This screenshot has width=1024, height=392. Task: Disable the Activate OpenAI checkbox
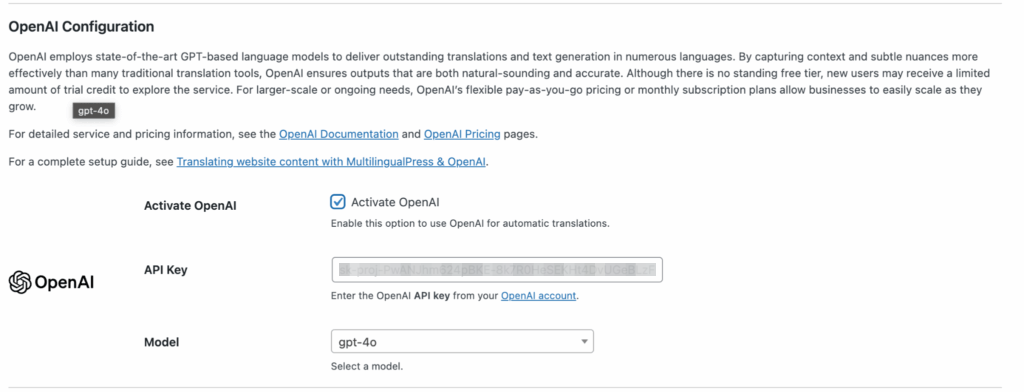pyautogui.click(x=338, y=202)
